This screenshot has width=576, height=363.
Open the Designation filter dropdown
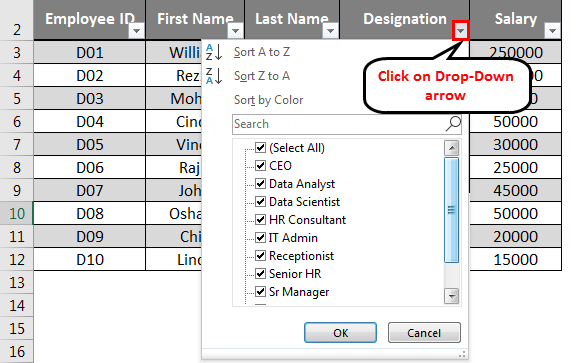461,31
